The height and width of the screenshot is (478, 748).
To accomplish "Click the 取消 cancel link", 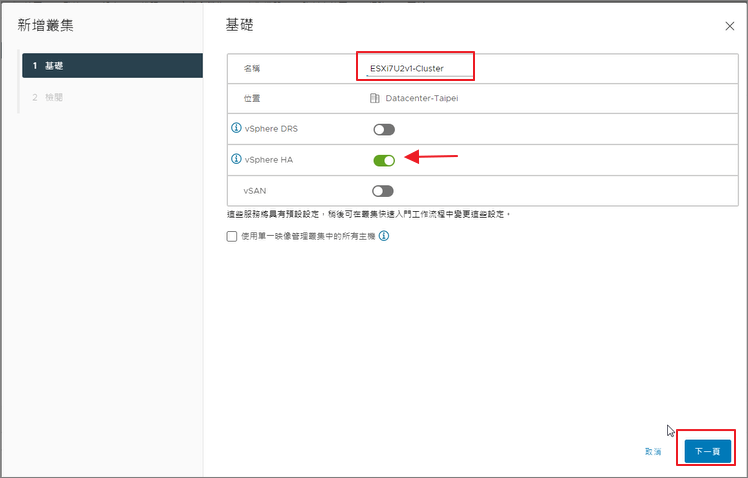I will coord(653,451).
